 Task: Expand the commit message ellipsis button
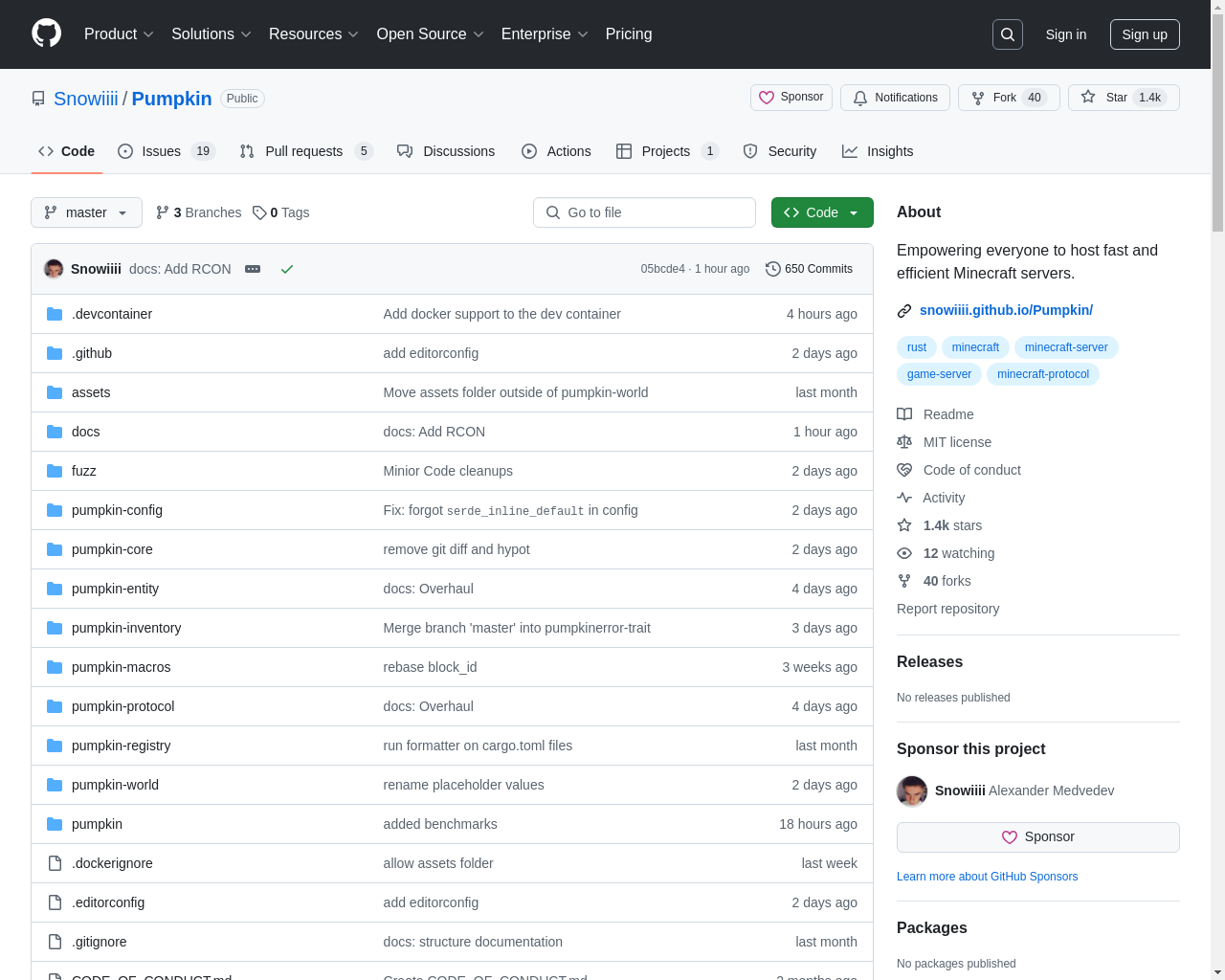point(253,269)
